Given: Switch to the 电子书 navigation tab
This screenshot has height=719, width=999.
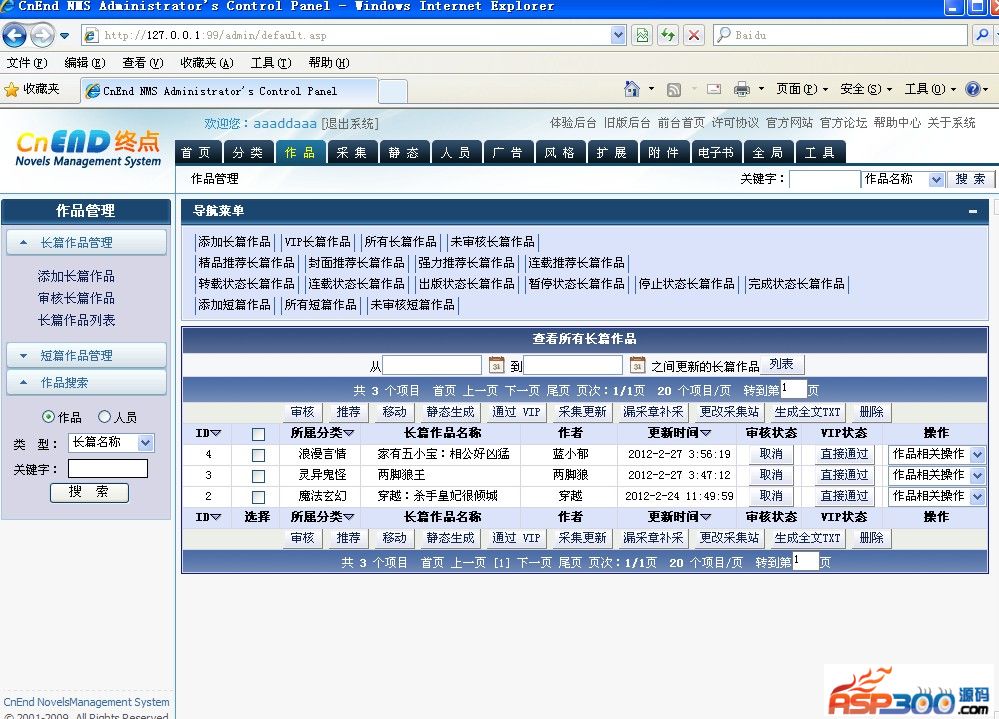Looking at the screenshot, I should click(x=717, y=153).
